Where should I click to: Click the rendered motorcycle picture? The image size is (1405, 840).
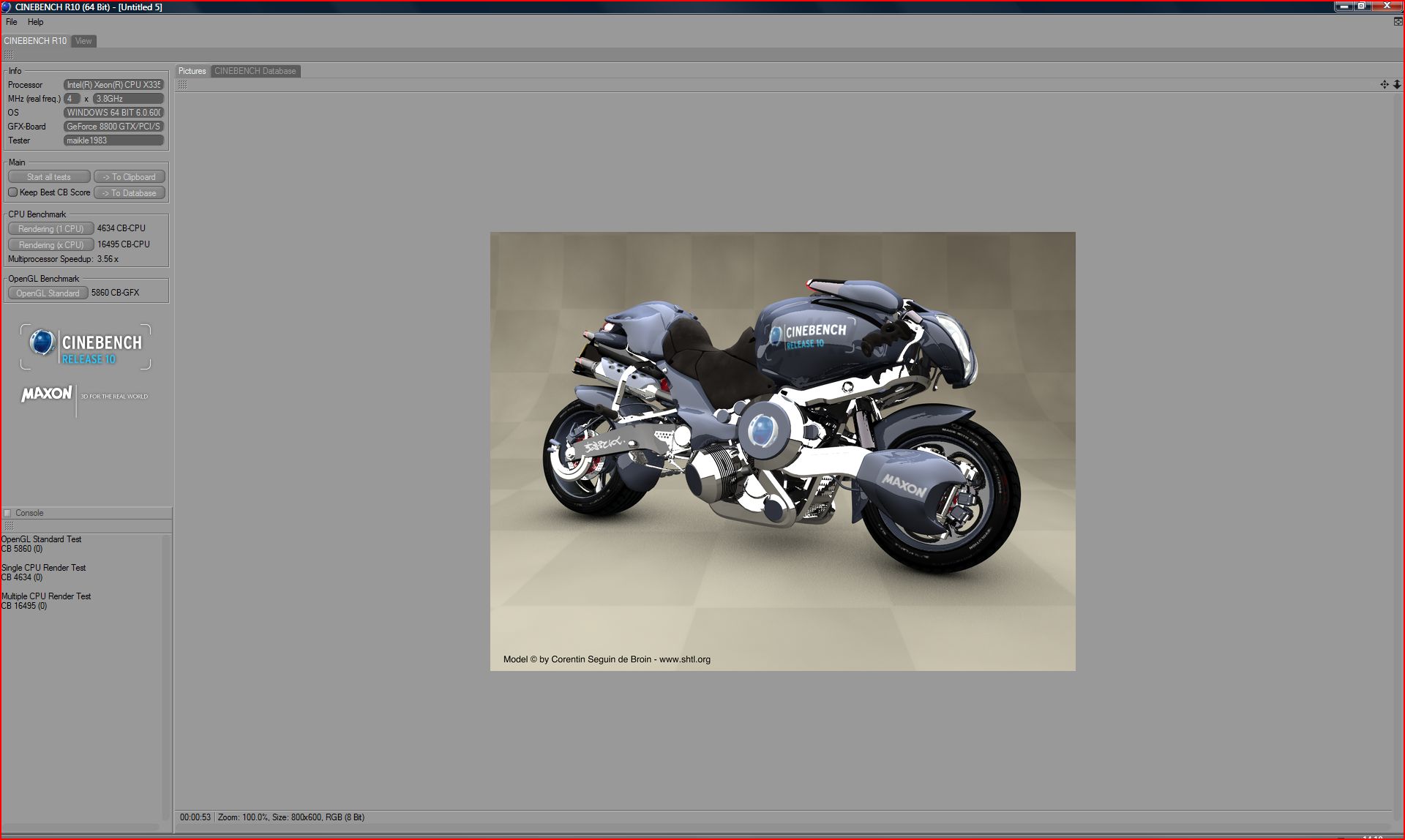pos(782,451)
